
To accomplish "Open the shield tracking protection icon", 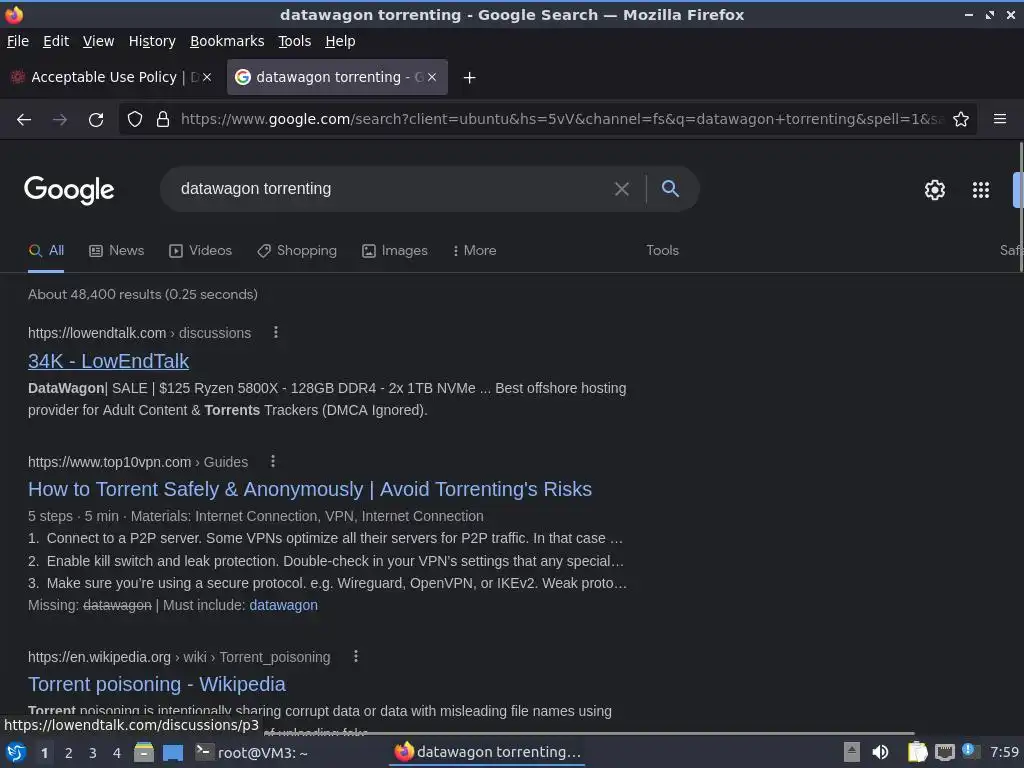I will (x=135, y=119).
